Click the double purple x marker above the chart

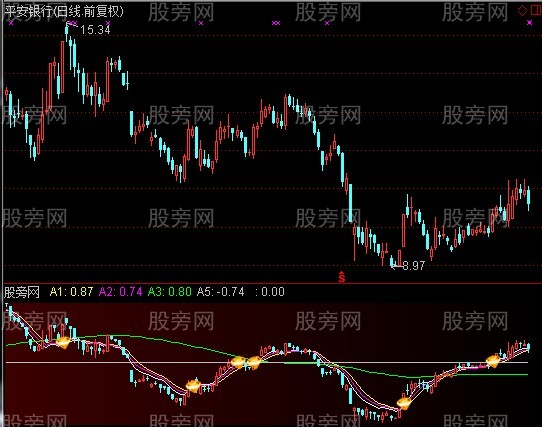[275, 23]
